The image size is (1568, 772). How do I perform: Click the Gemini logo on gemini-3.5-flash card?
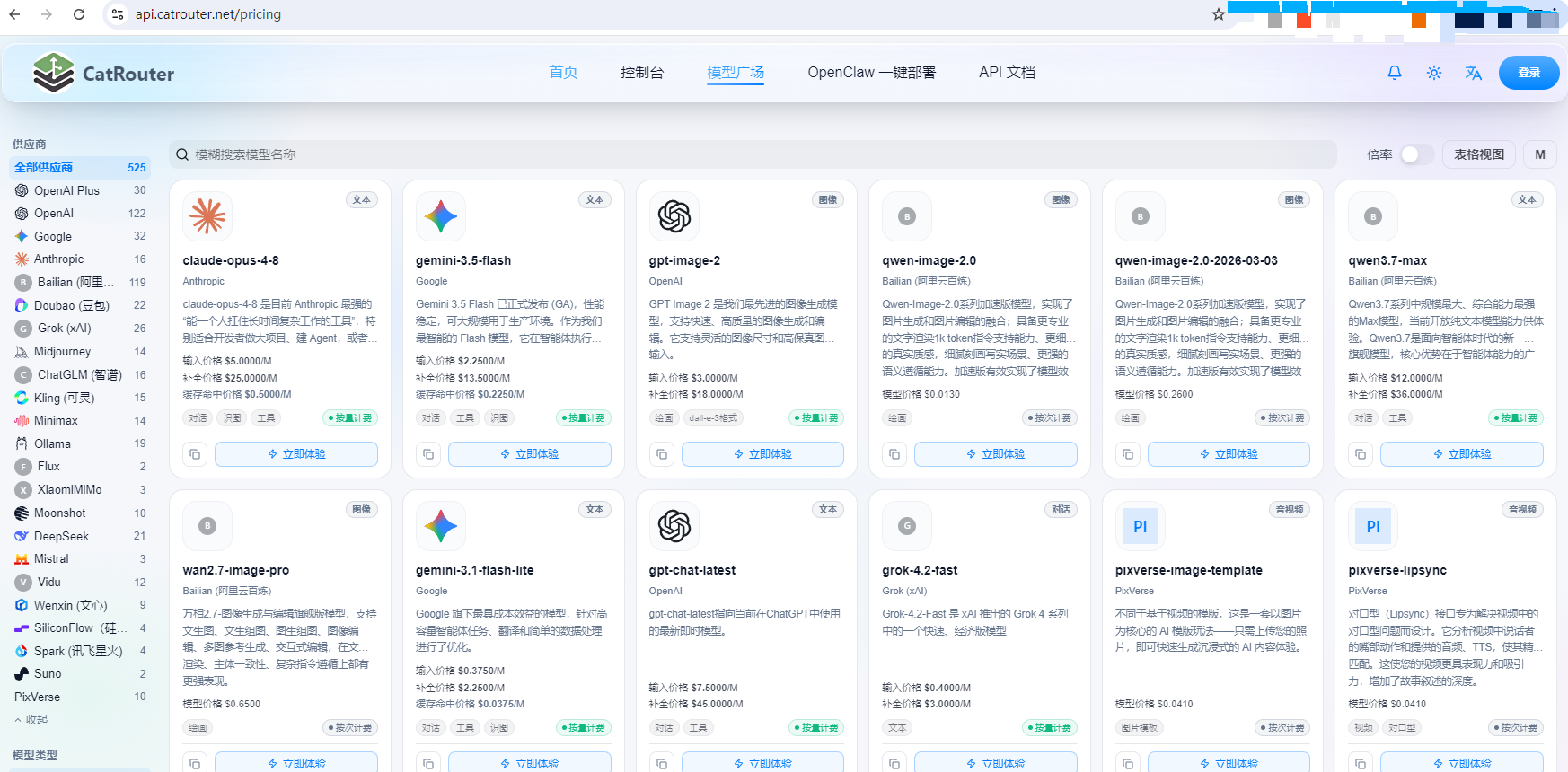tap(441, 216)
